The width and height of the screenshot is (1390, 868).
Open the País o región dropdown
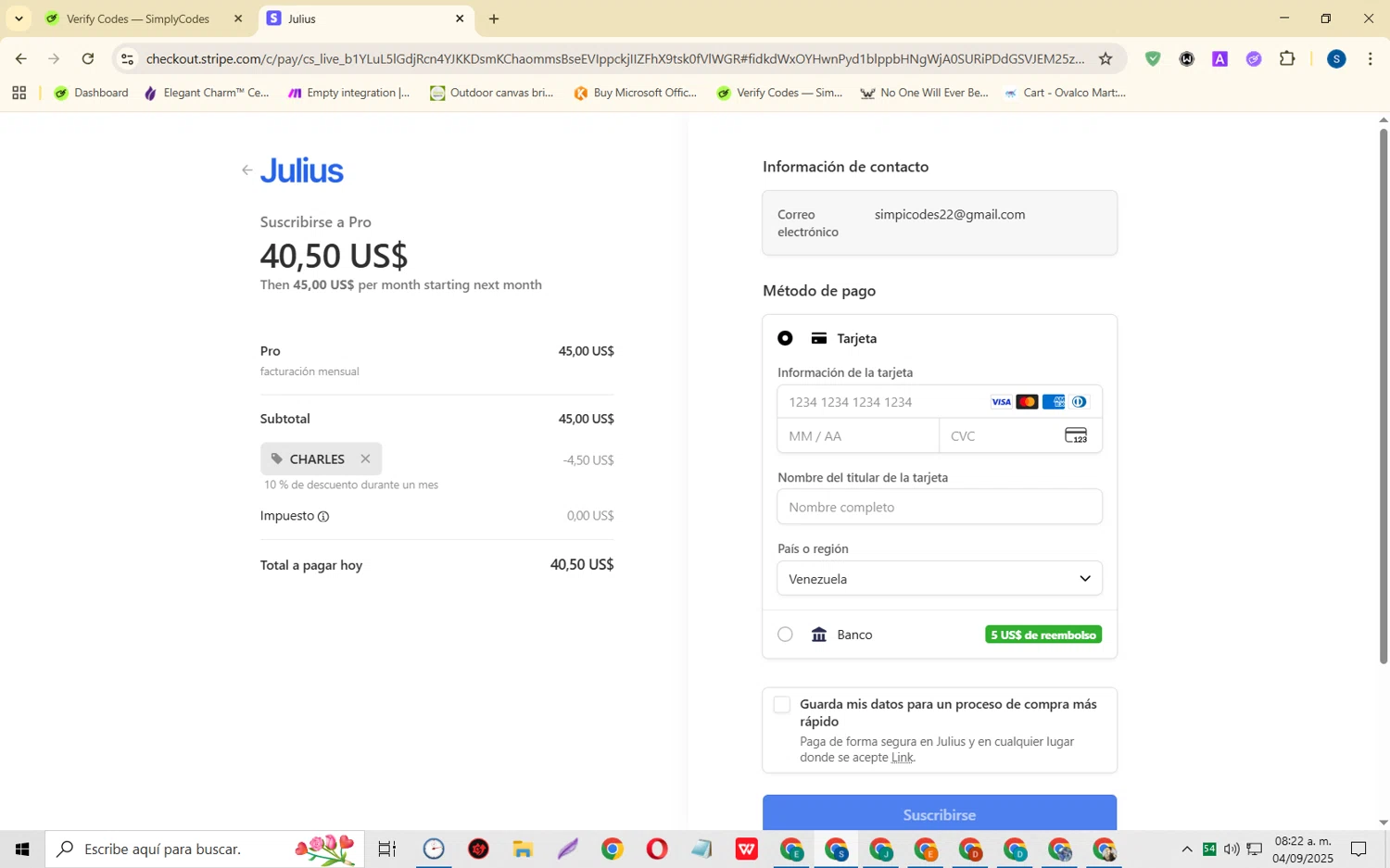coord(940,579)
